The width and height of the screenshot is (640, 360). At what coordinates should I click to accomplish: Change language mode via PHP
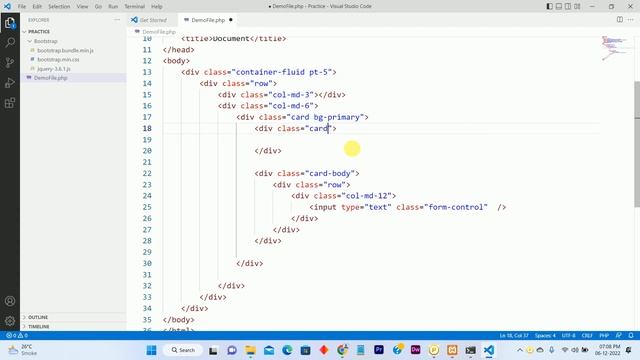pos(604,336)
